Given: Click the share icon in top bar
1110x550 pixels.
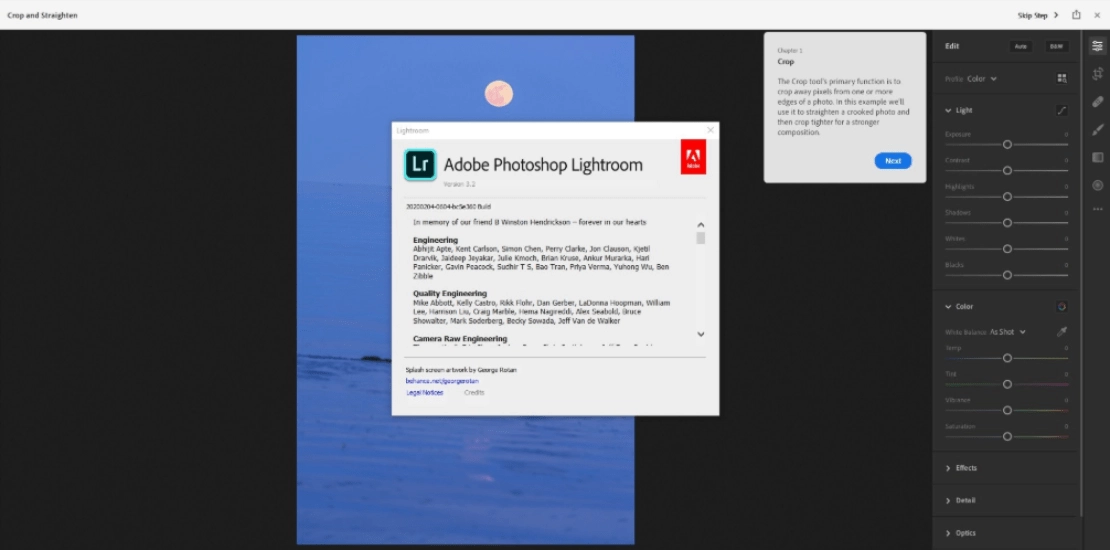Looking at the screenshot, I should [1076, 15].
